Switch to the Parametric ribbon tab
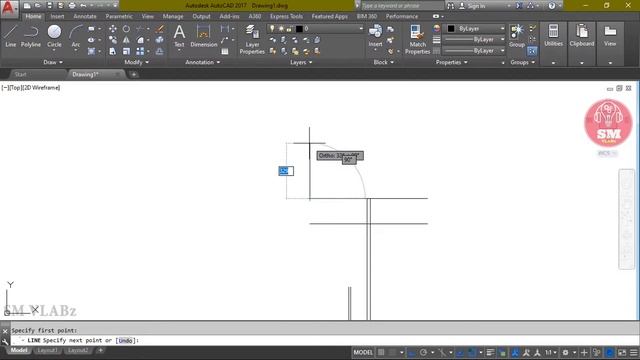Viewport: 640px width, 360px height. [119, 16]
